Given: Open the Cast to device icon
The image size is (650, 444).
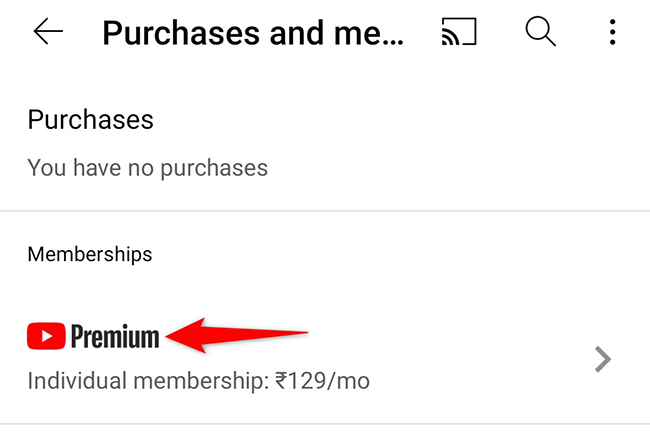Looking at the screenshot, I should [x=461, y=33].
